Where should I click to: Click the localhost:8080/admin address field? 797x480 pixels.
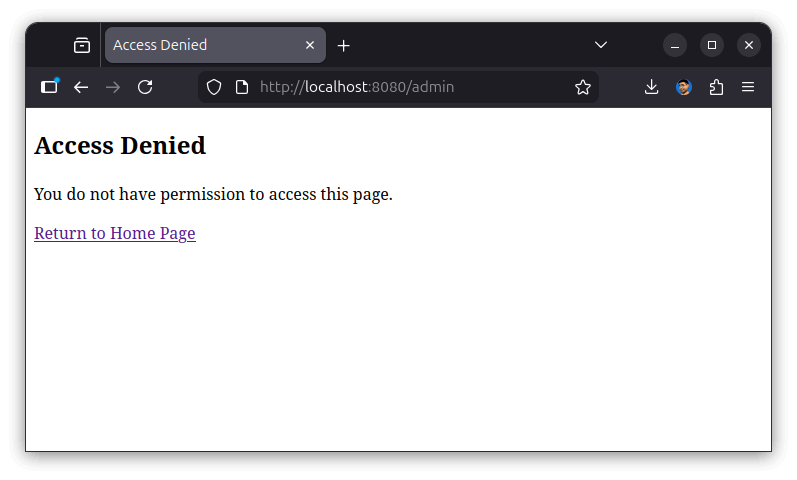[400, 87]
